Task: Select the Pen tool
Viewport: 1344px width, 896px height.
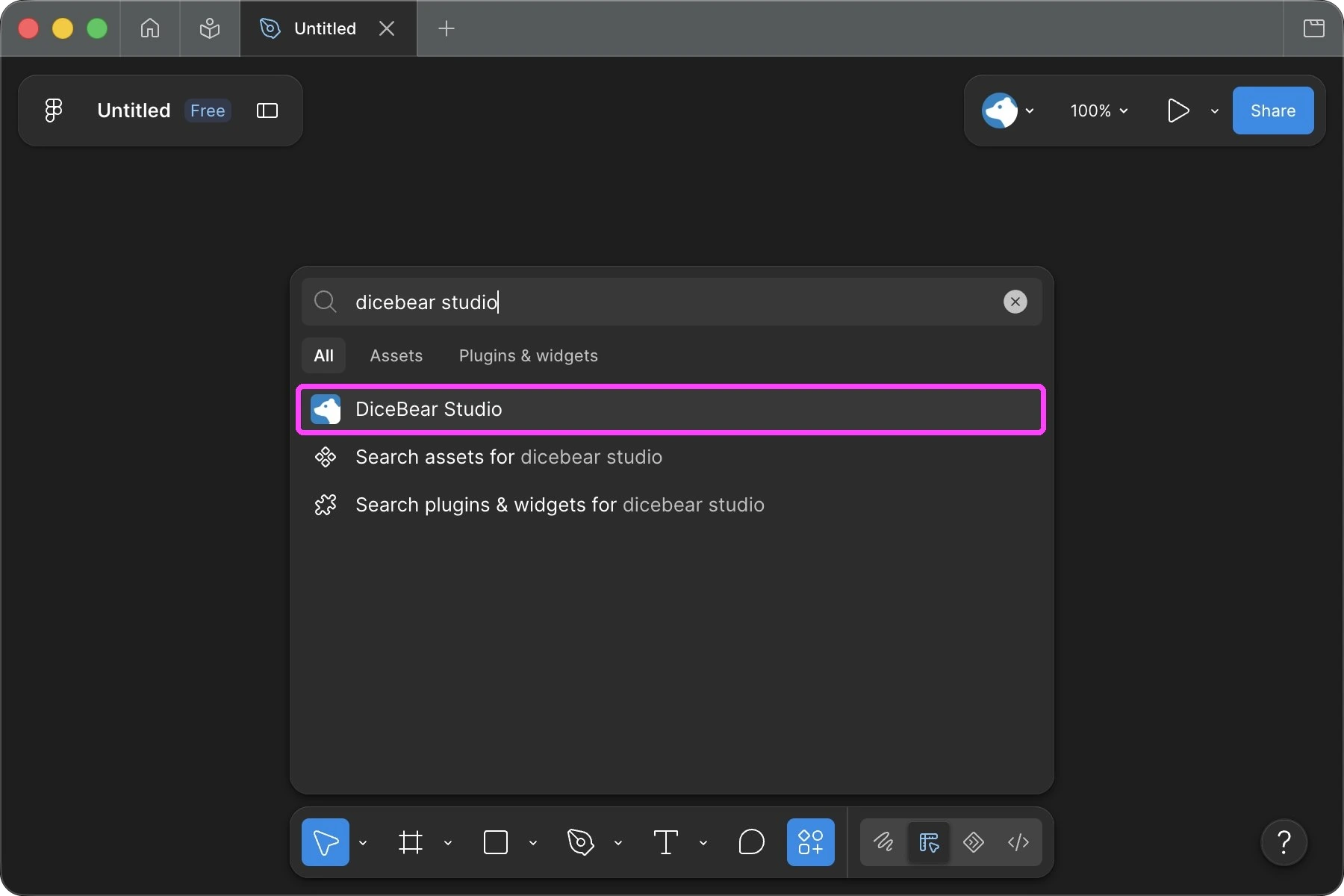Action: tap(581, 842)
